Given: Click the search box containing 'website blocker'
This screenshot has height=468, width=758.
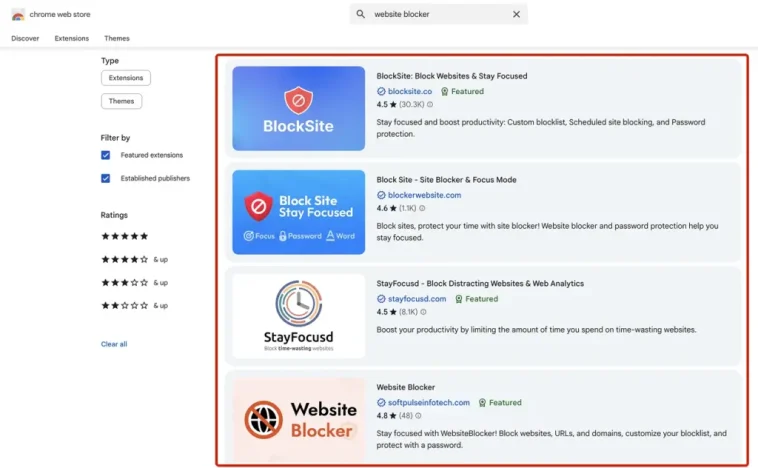Looking at the screenshot, I should (440, 14).
